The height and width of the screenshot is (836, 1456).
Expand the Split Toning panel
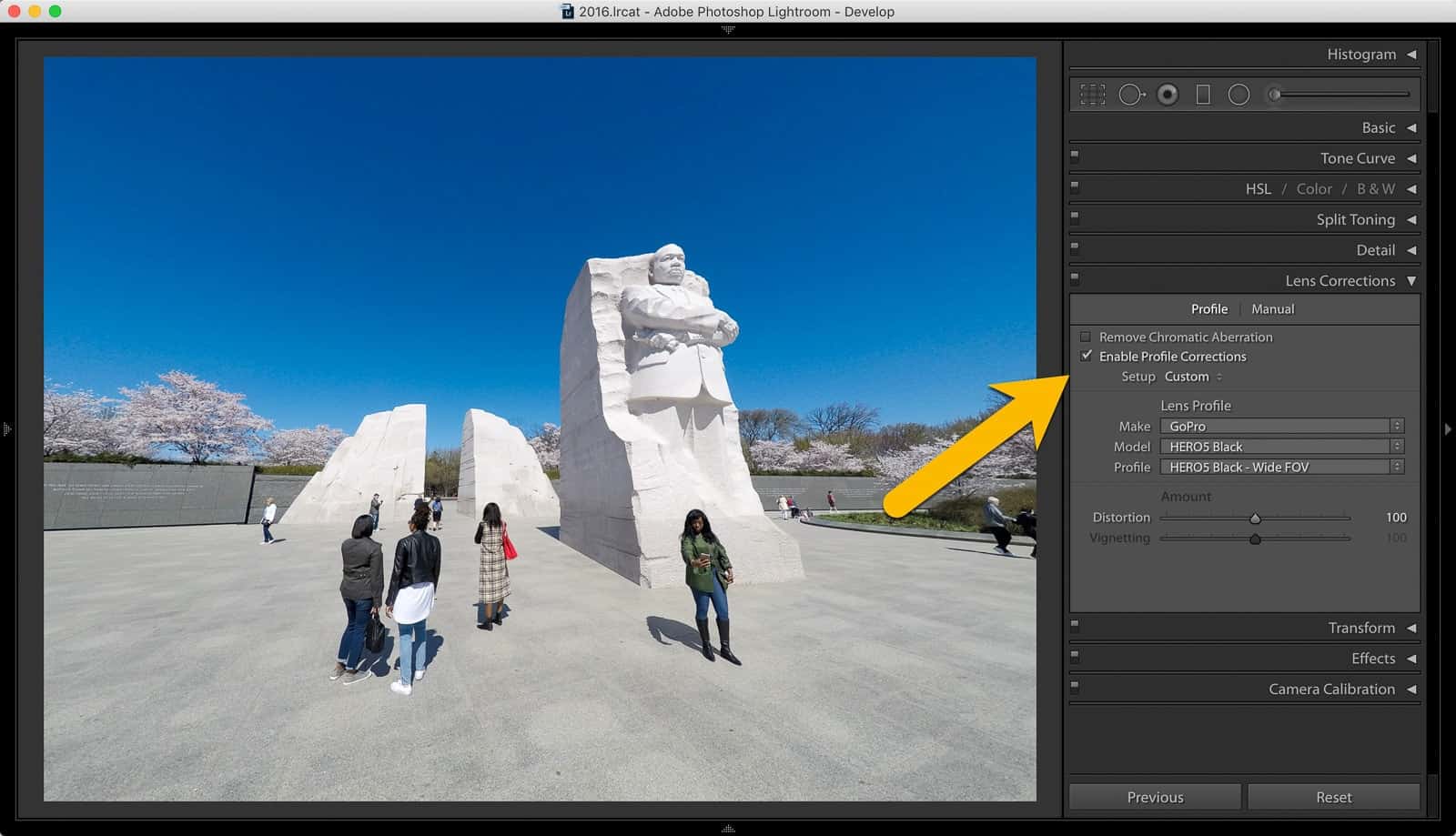point(1411,220)
